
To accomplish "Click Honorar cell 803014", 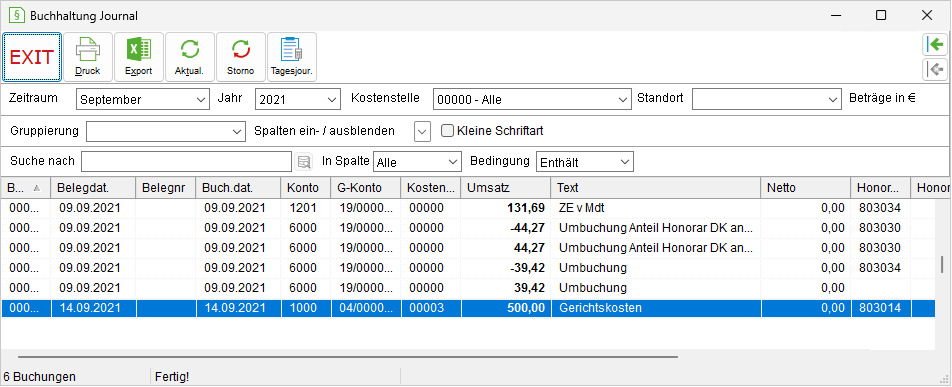I will click(880, 308).
